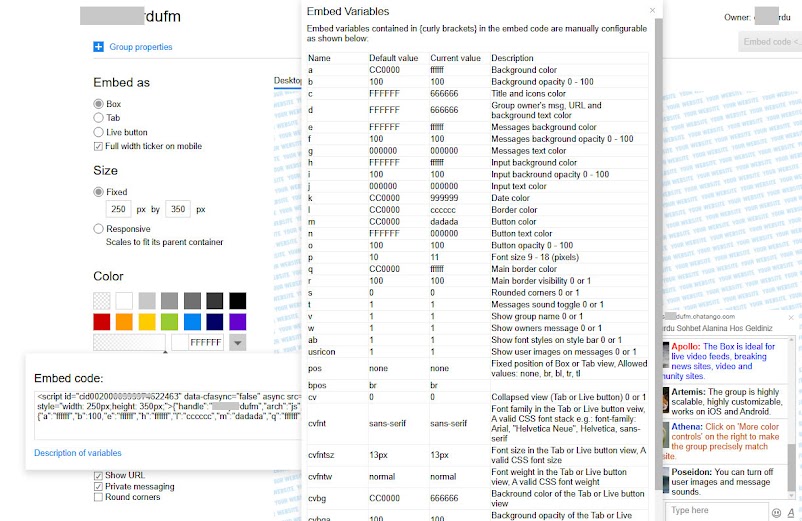Screen dimensions: 802x521
Task: Select current value dadada for Button color
Action: pos(444,222)
